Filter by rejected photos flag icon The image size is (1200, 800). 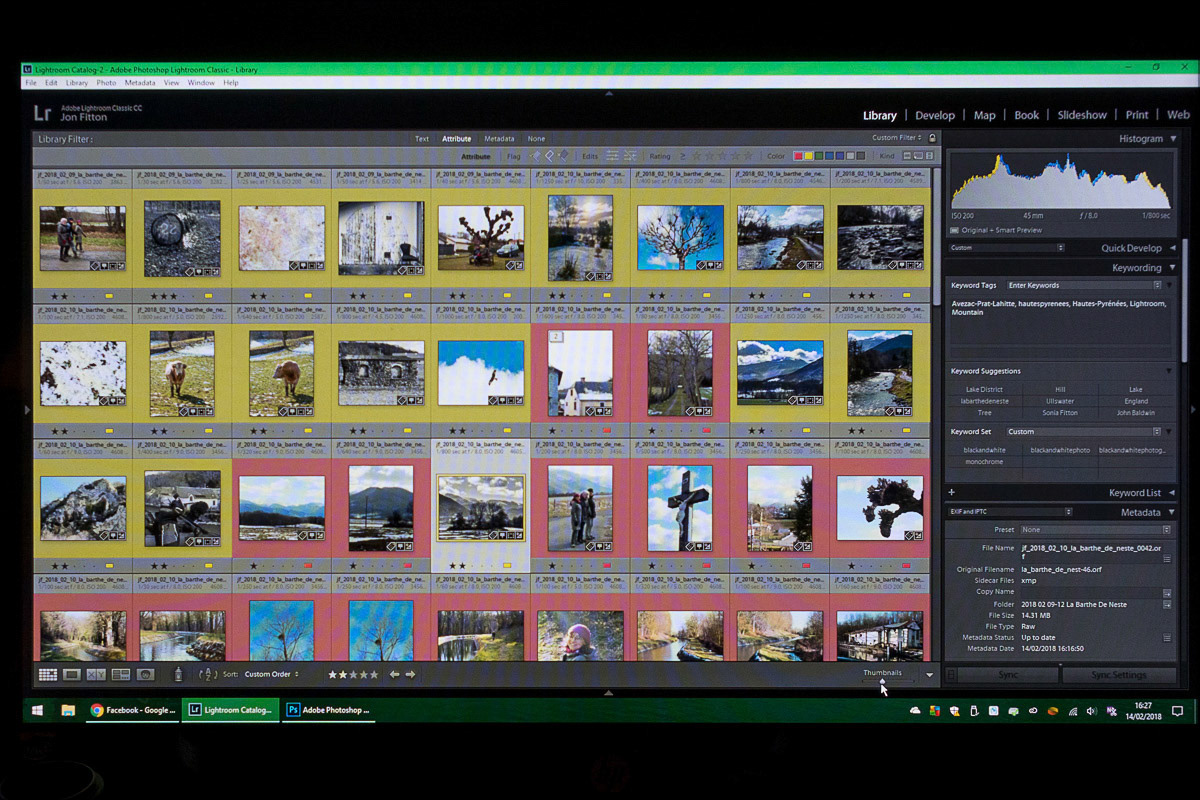(x=563, y=156)
